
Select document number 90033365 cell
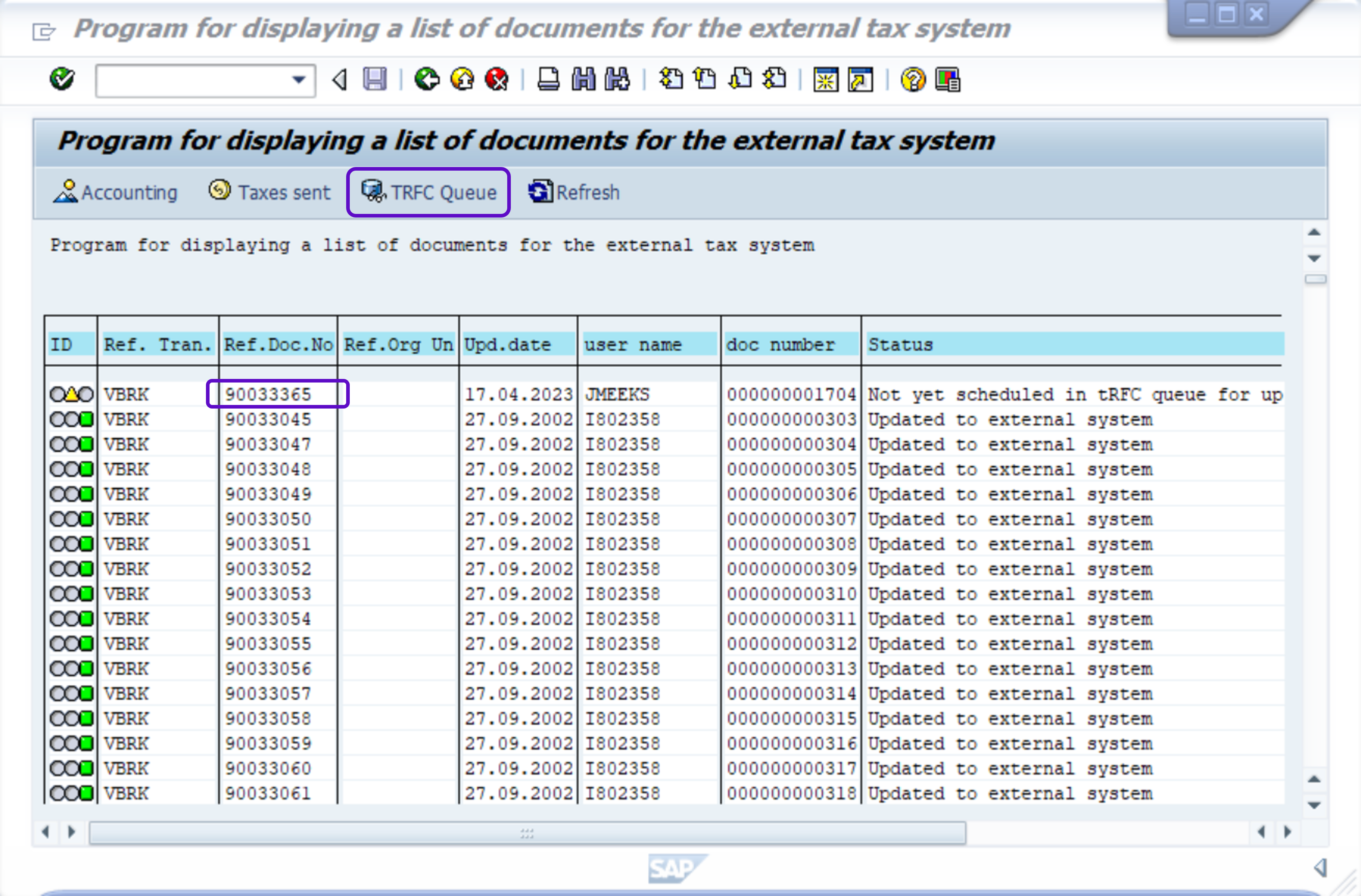277,394
